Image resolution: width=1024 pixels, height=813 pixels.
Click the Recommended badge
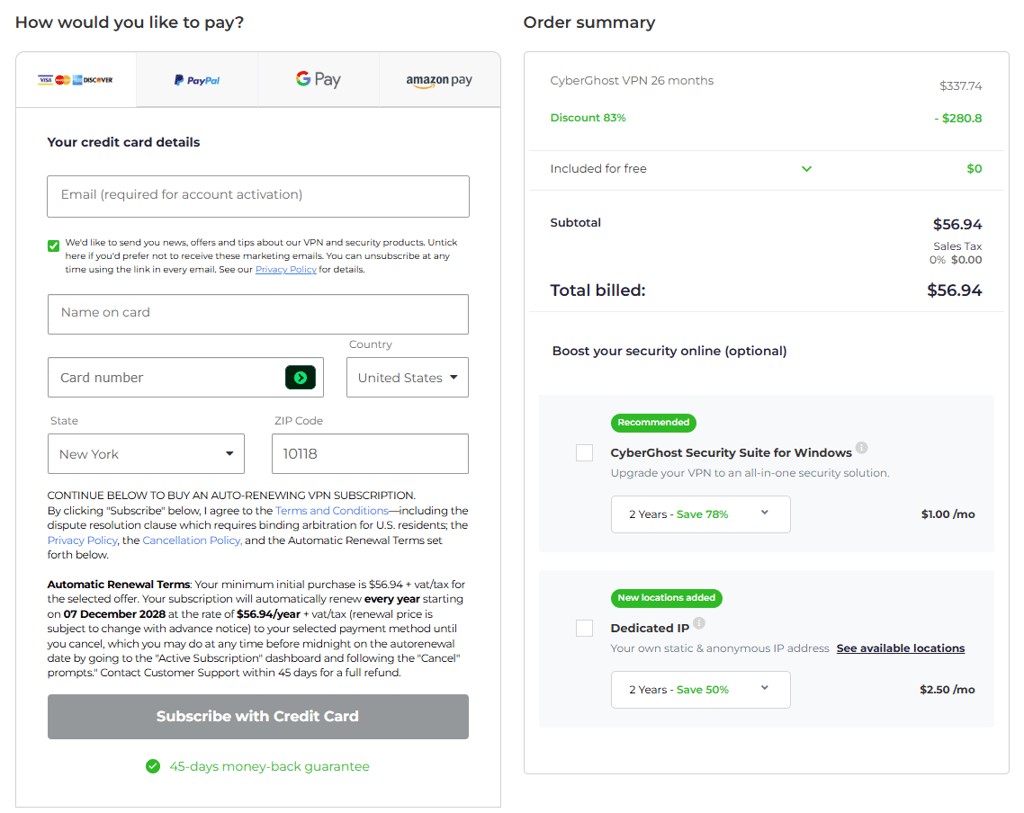point(653,422)
